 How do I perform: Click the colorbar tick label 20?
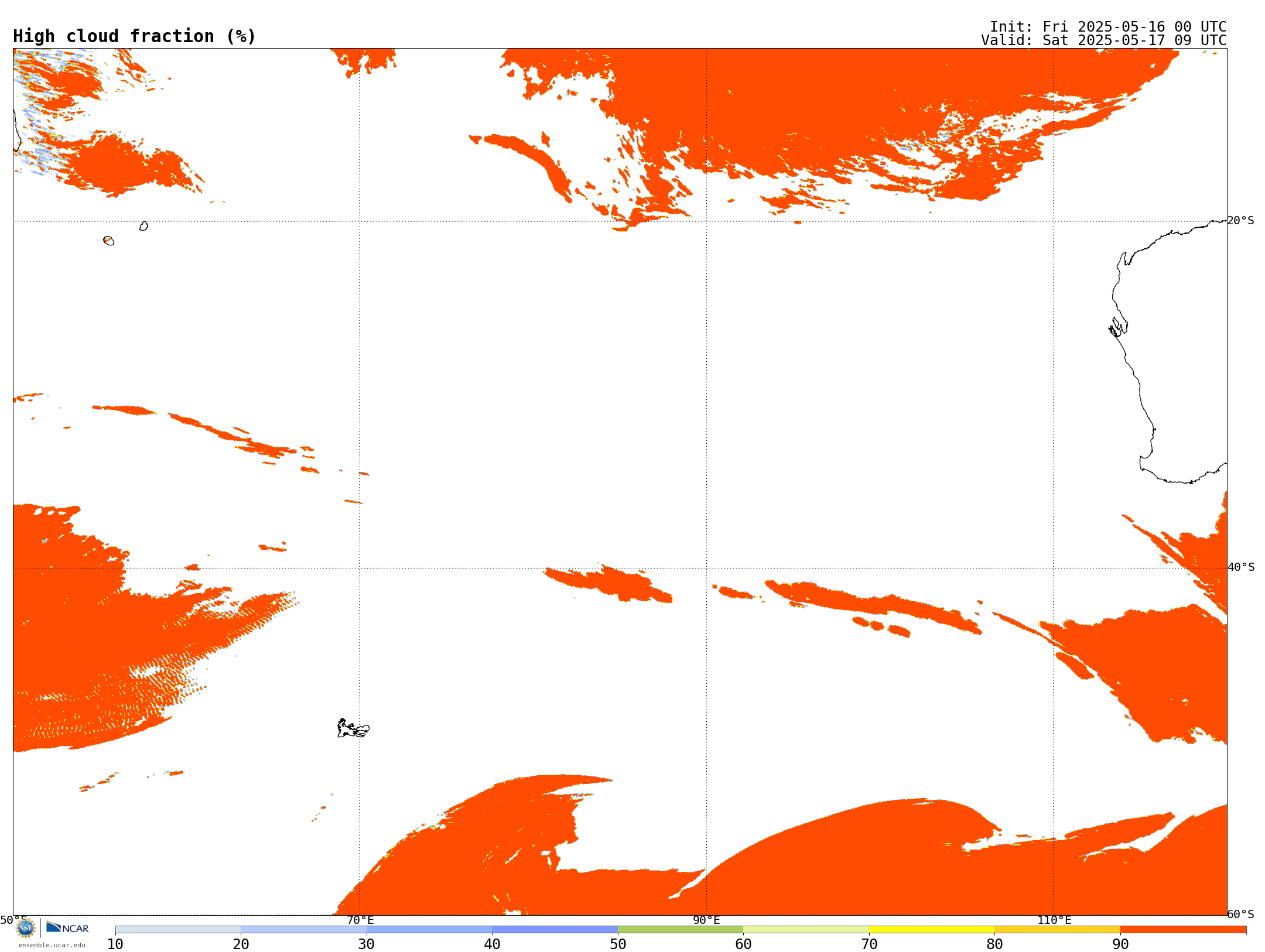pyautogui.click(x=241, y=944)
